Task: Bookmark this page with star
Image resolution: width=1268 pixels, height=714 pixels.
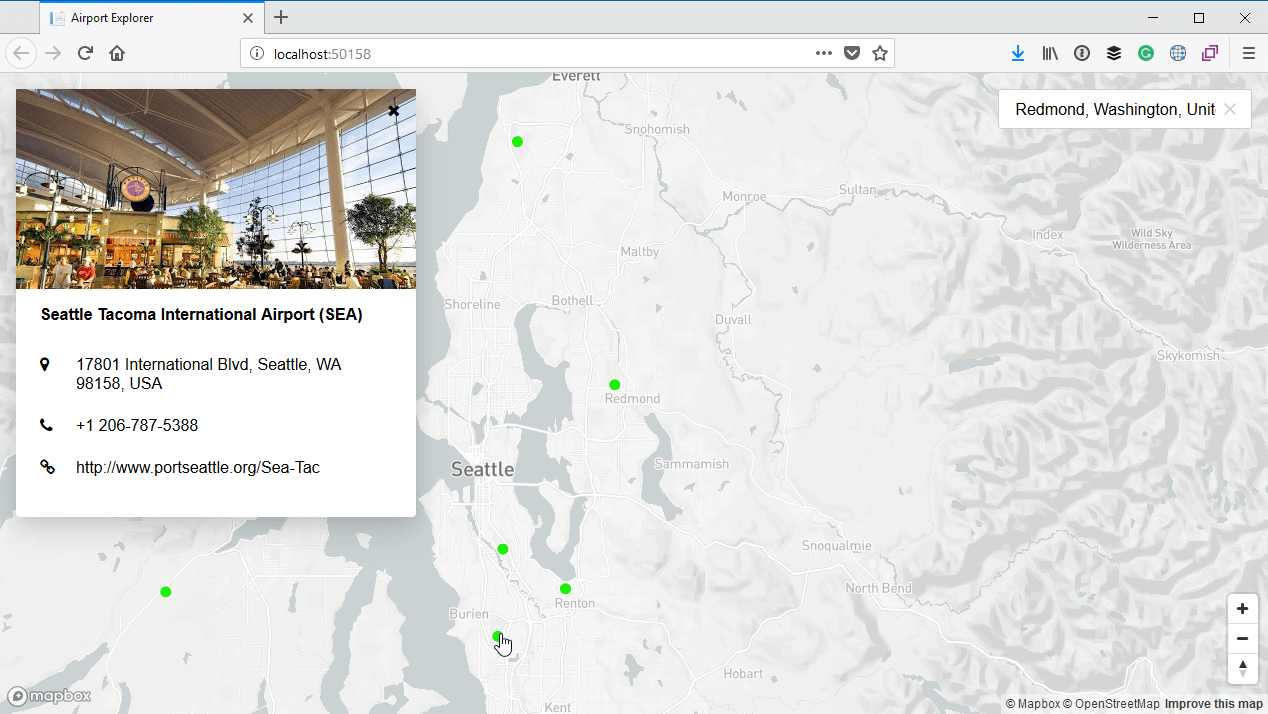Action: point(880,53)
